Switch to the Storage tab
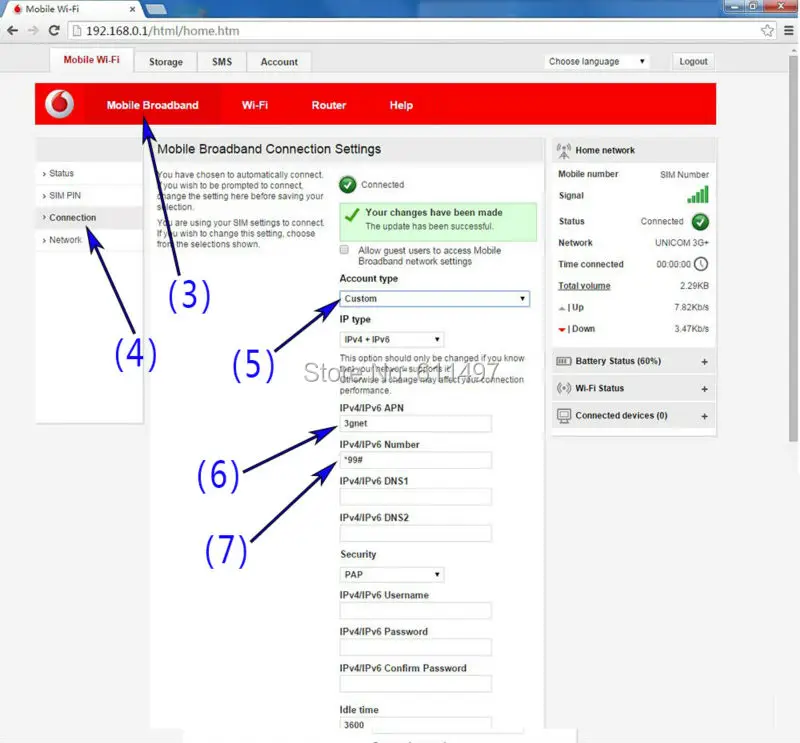800x743 pixels. (166, 62)
